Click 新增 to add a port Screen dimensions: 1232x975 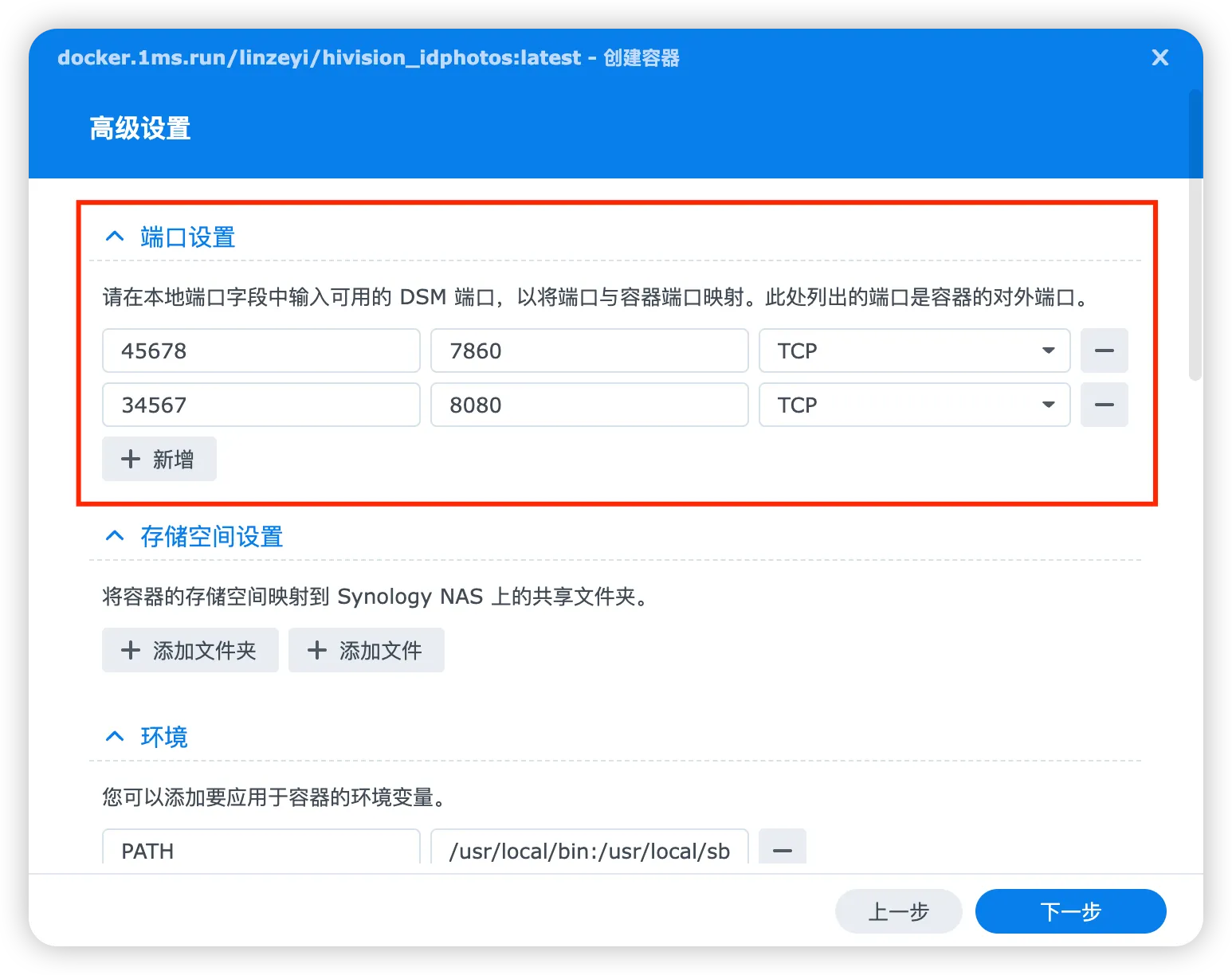point(159,459)
